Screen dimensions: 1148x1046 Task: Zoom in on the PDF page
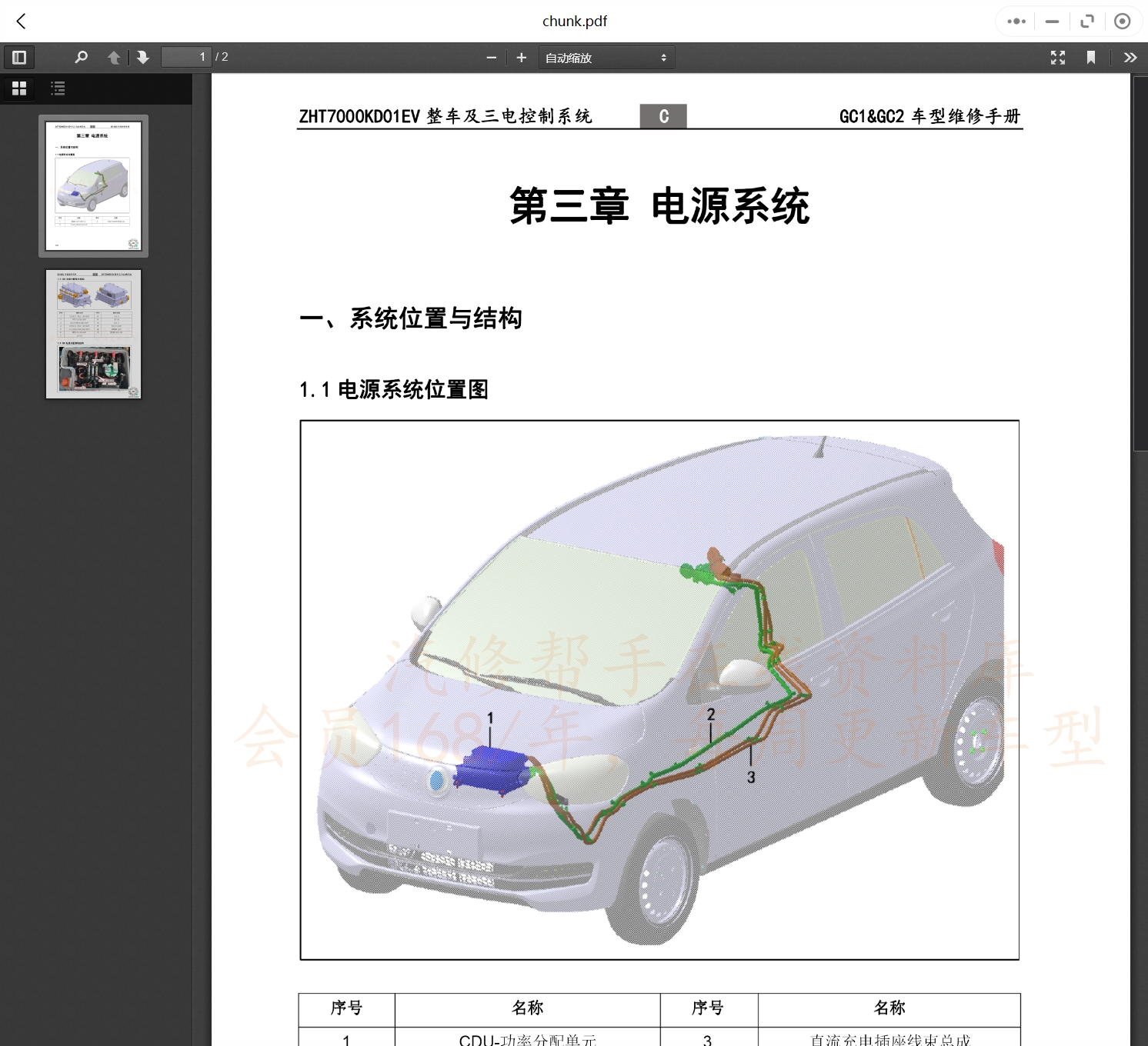pos(522,57)
